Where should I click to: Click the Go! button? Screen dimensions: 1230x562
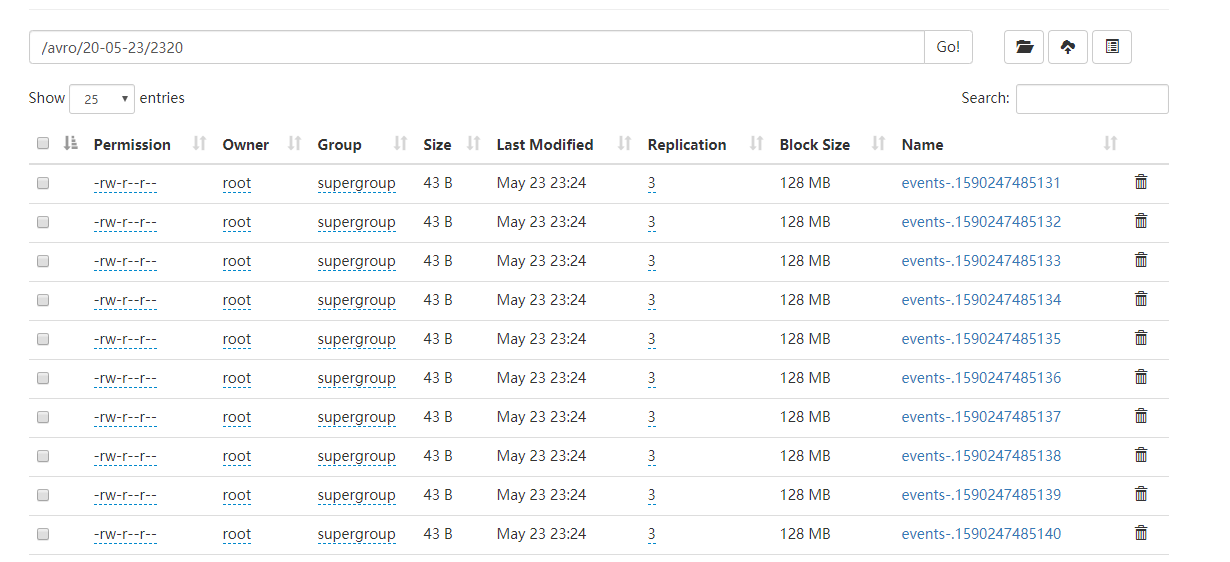(948, 47)
